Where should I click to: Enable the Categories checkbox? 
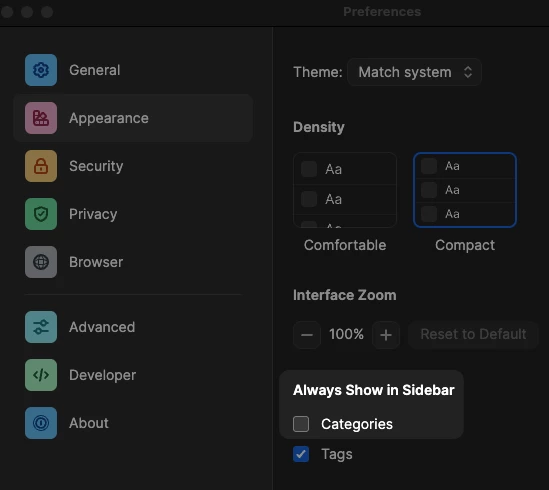[301, 424]
